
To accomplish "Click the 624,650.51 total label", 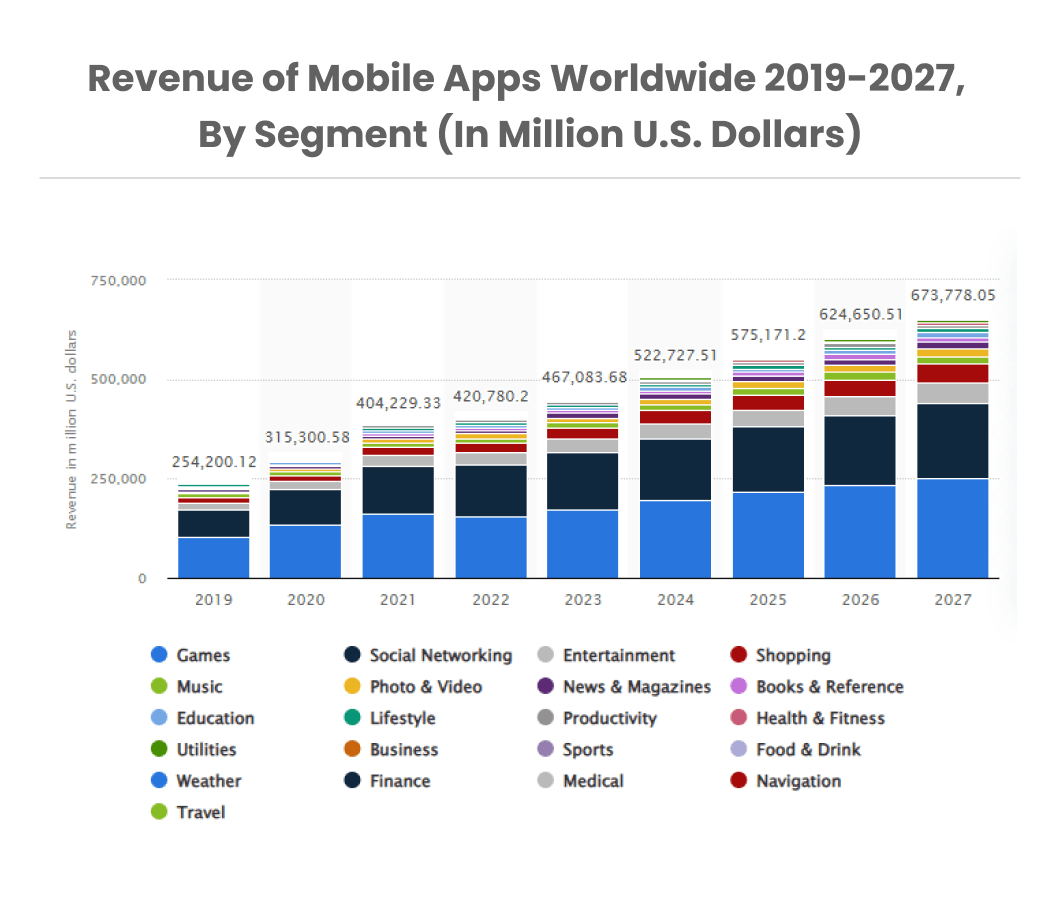I will (x=861, y=314).
